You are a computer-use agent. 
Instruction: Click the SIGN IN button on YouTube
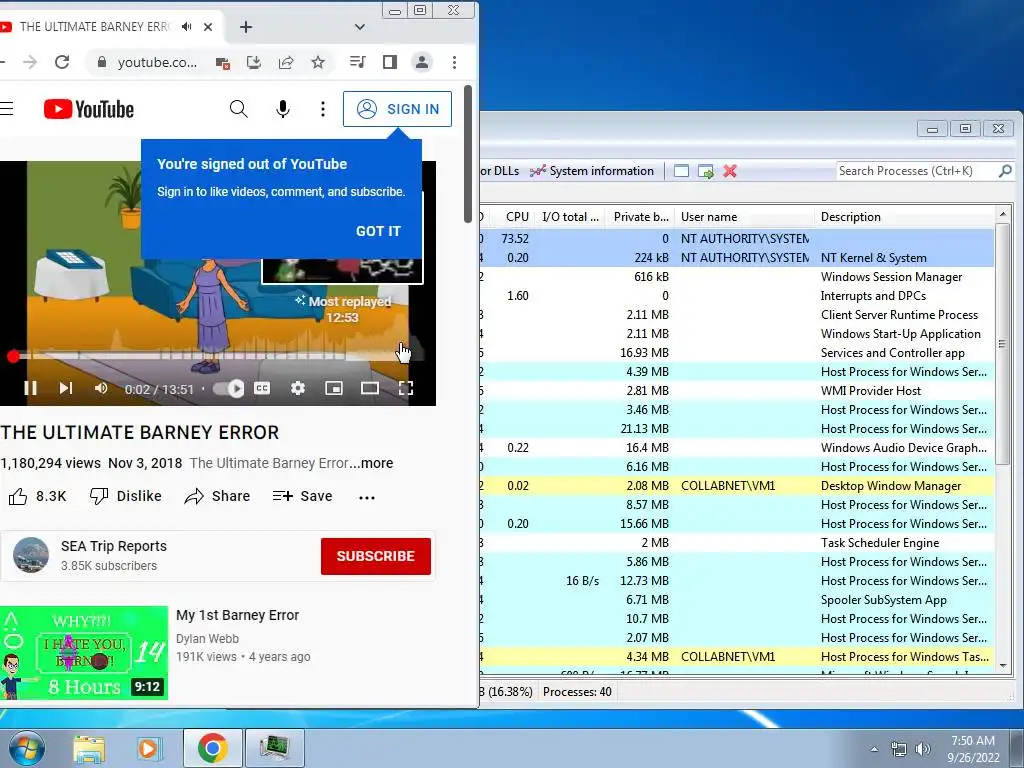[x=397, y=109]
